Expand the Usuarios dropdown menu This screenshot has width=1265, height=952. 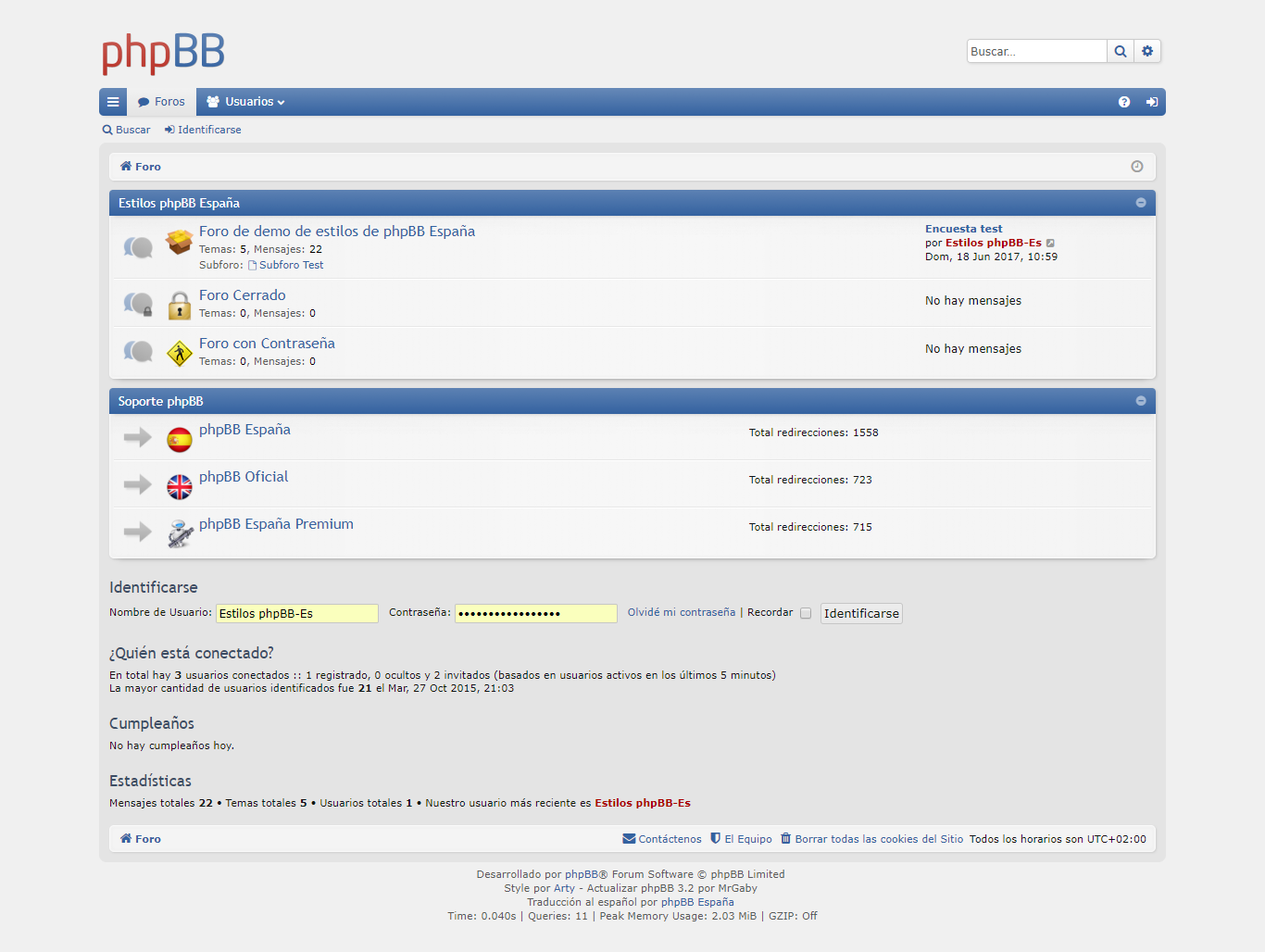click(246, 102)
